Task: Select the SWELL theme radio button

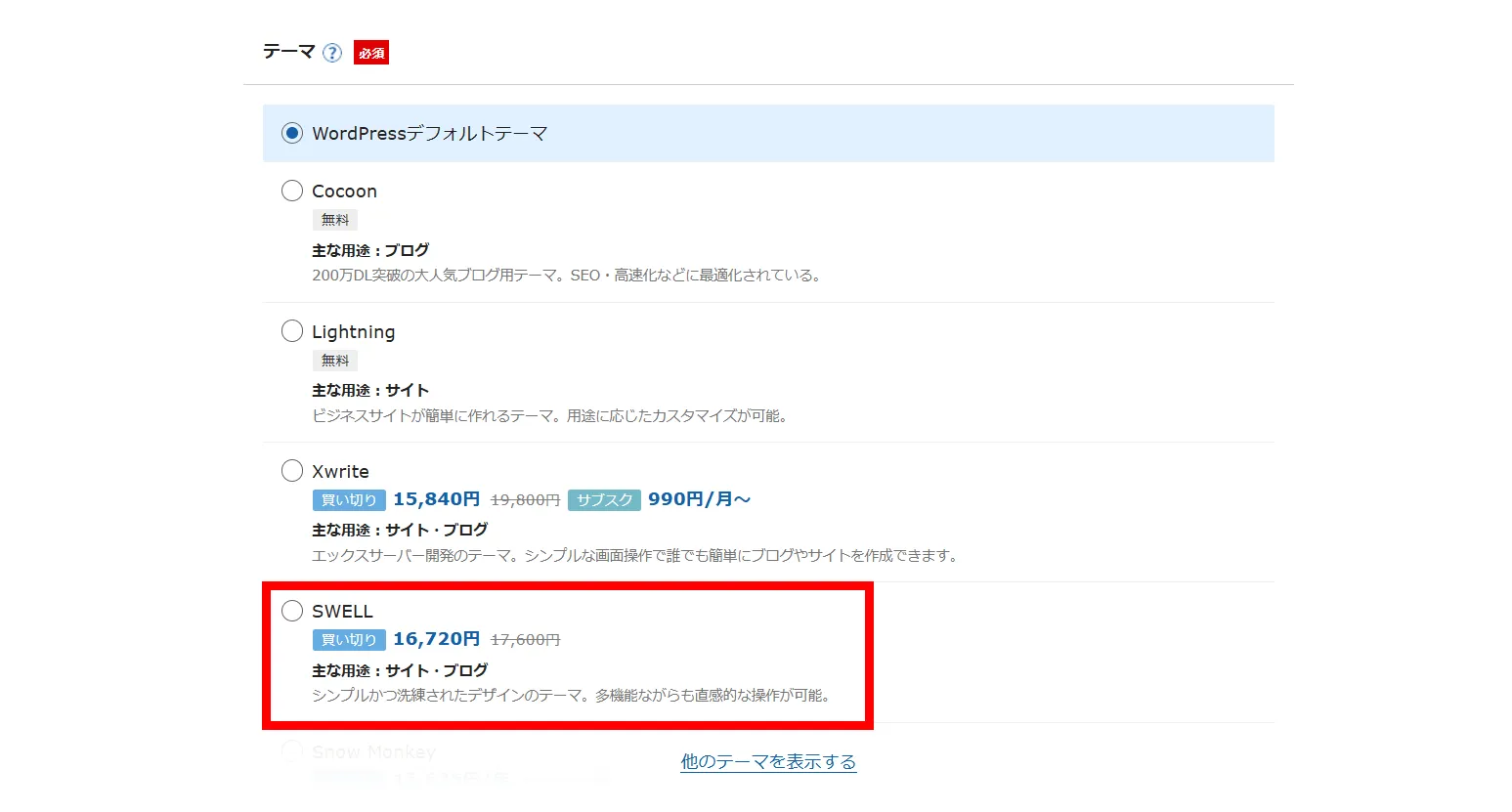Action: coord(292,611)
